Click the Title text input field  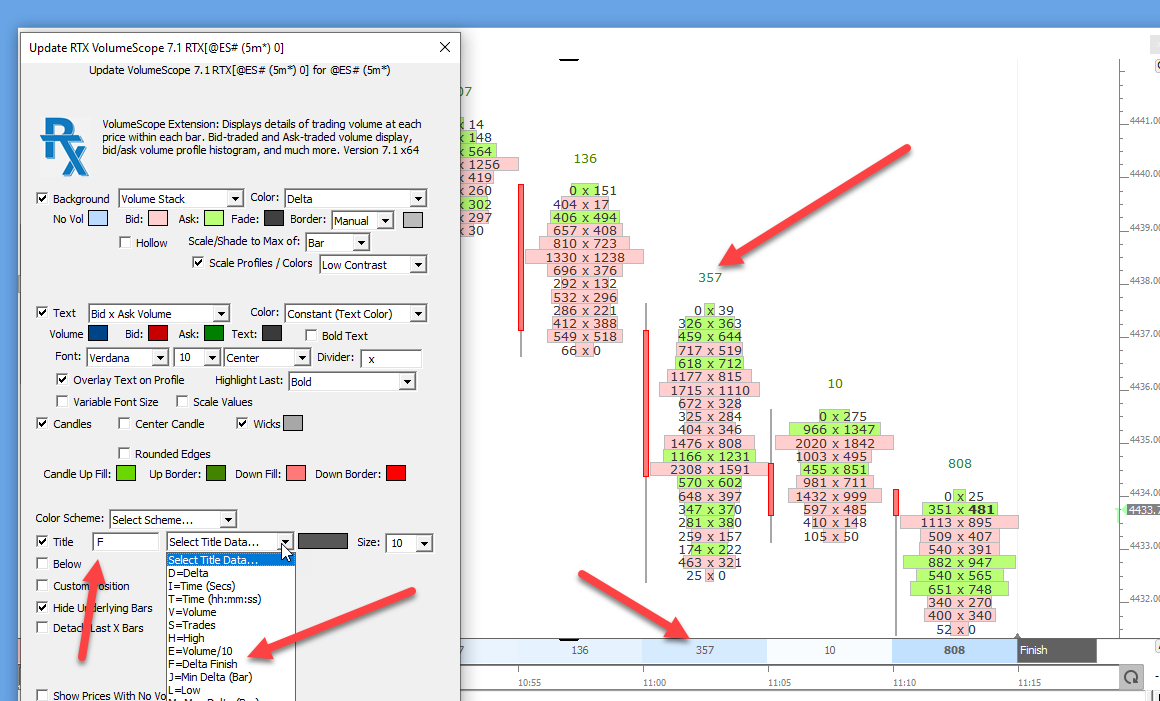coord(126,542)
